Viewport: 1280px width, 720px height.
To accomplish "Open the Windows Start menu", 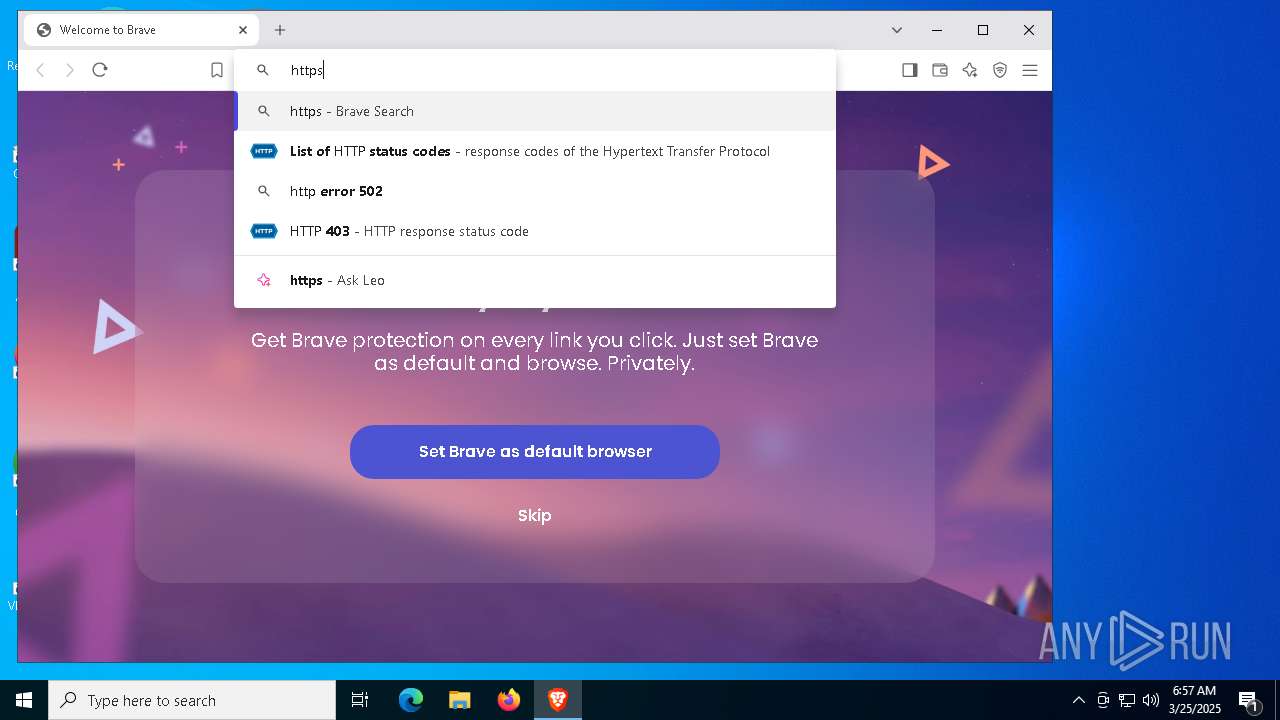I will (24, 700).
